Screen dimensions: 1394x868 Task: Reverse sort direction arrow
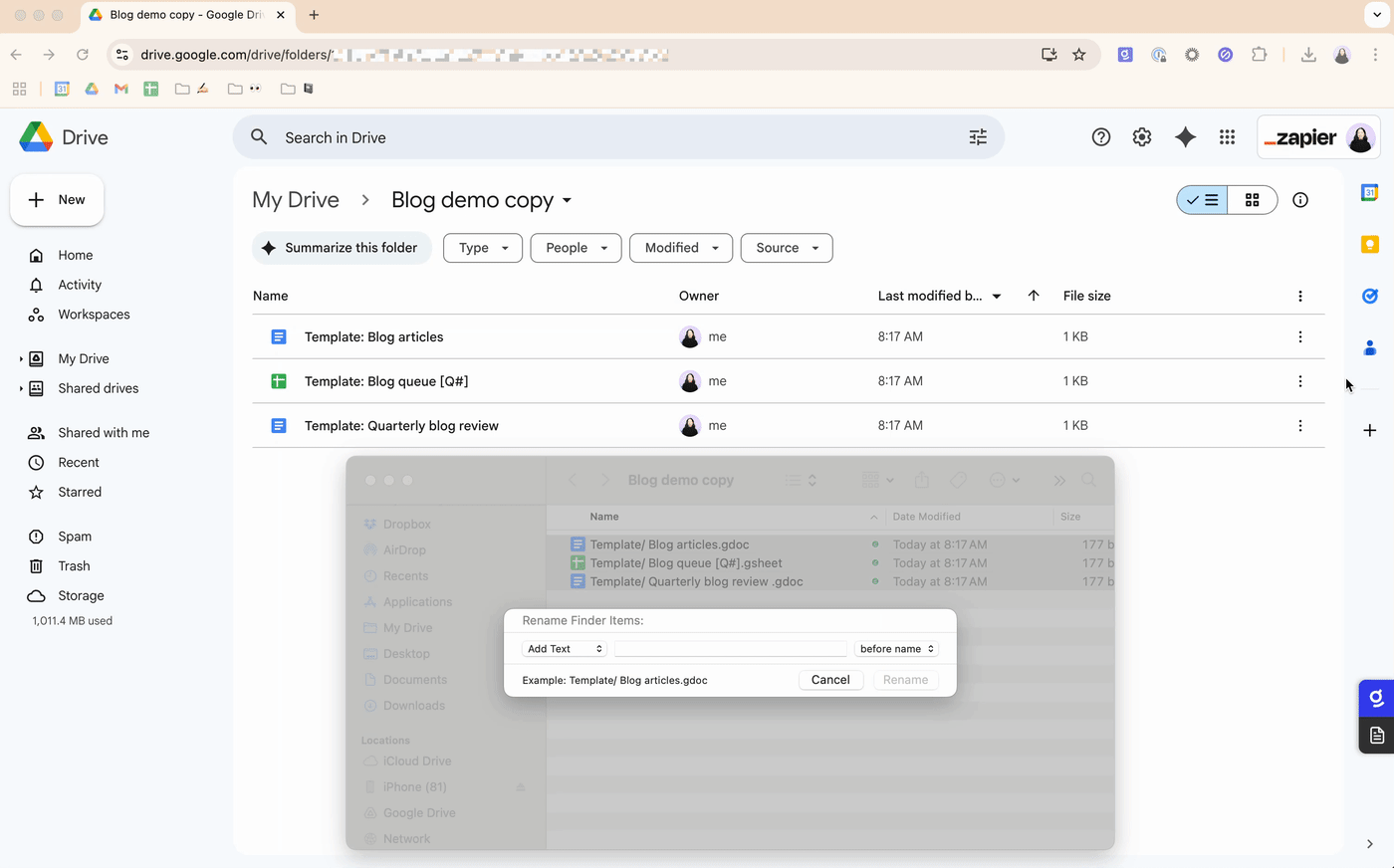(x=1034, y=296)
